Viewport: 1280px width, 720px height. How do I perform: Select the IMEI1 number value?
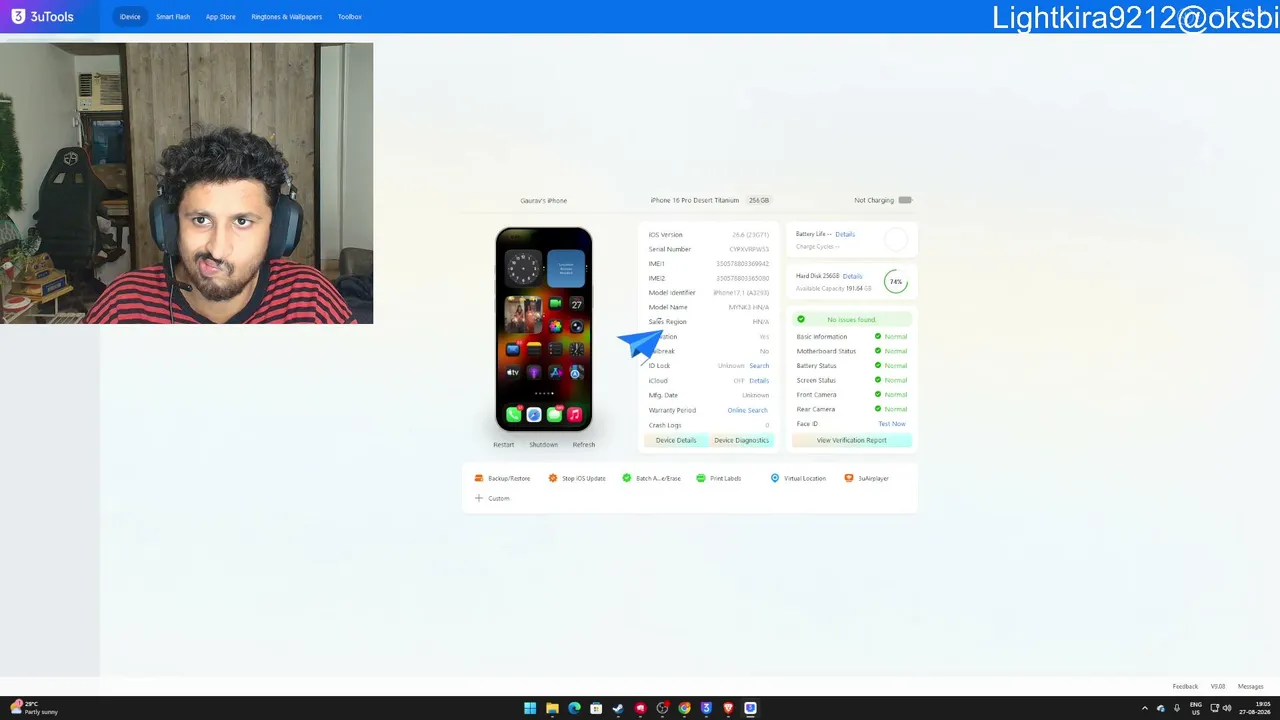click(743, 264)
